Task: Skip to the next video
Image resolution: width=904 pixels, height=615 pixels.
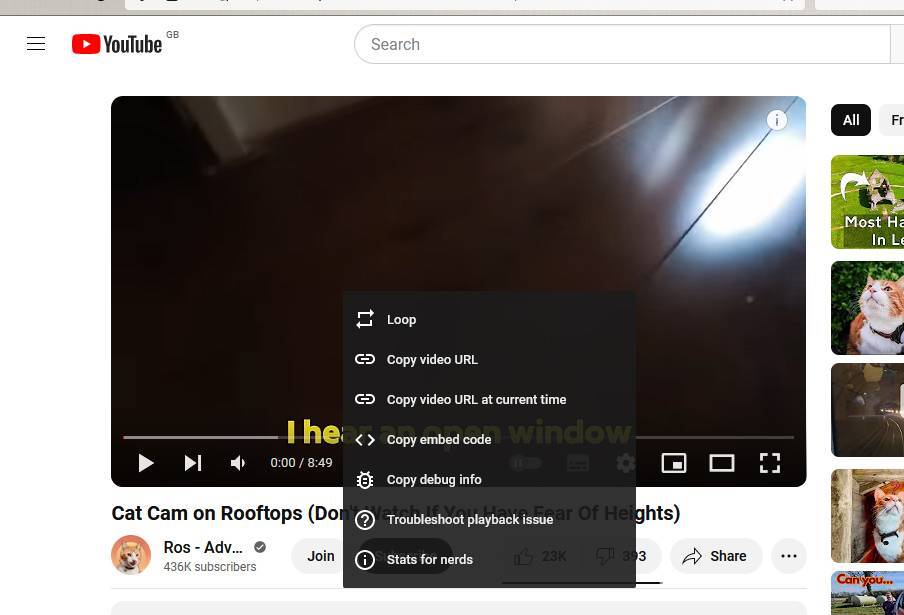Action: coord(193,463)
